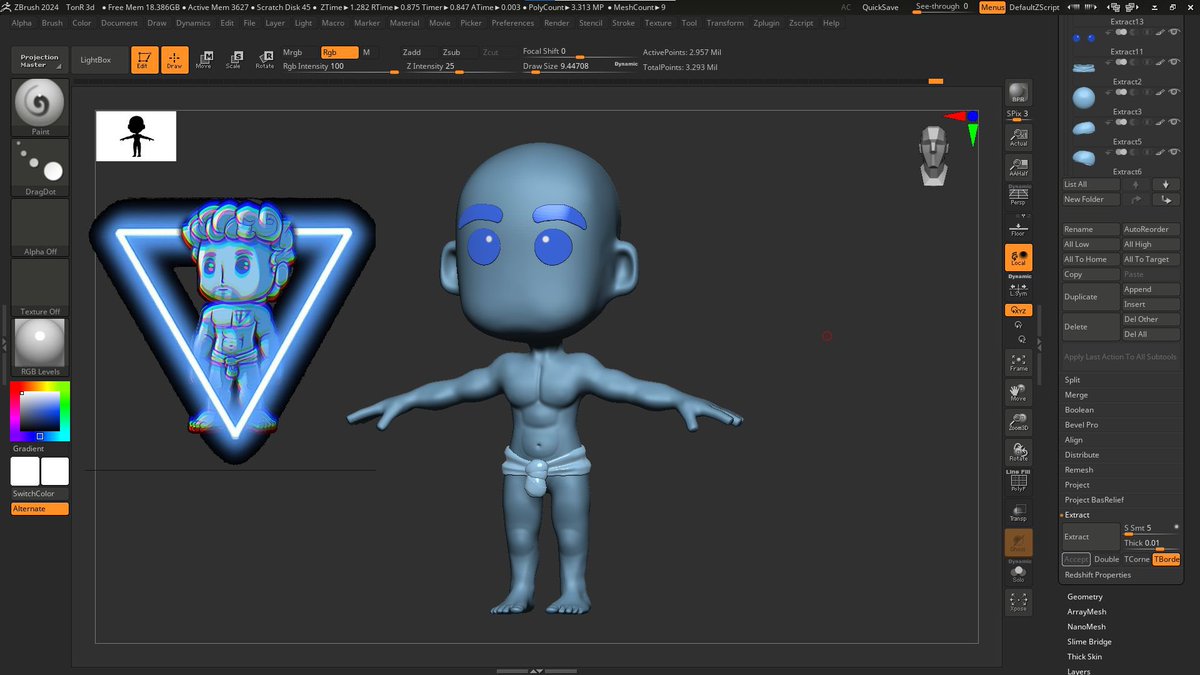Expand the Remesh subpalette
This screenshot has width=1200, height=675.
click(1079, 470)
